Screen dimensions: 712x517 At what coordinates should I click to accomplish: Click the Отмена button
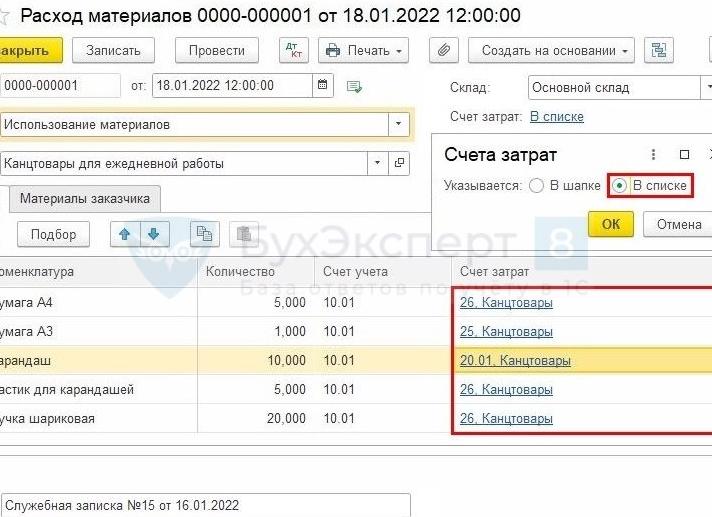pos(679,224)
